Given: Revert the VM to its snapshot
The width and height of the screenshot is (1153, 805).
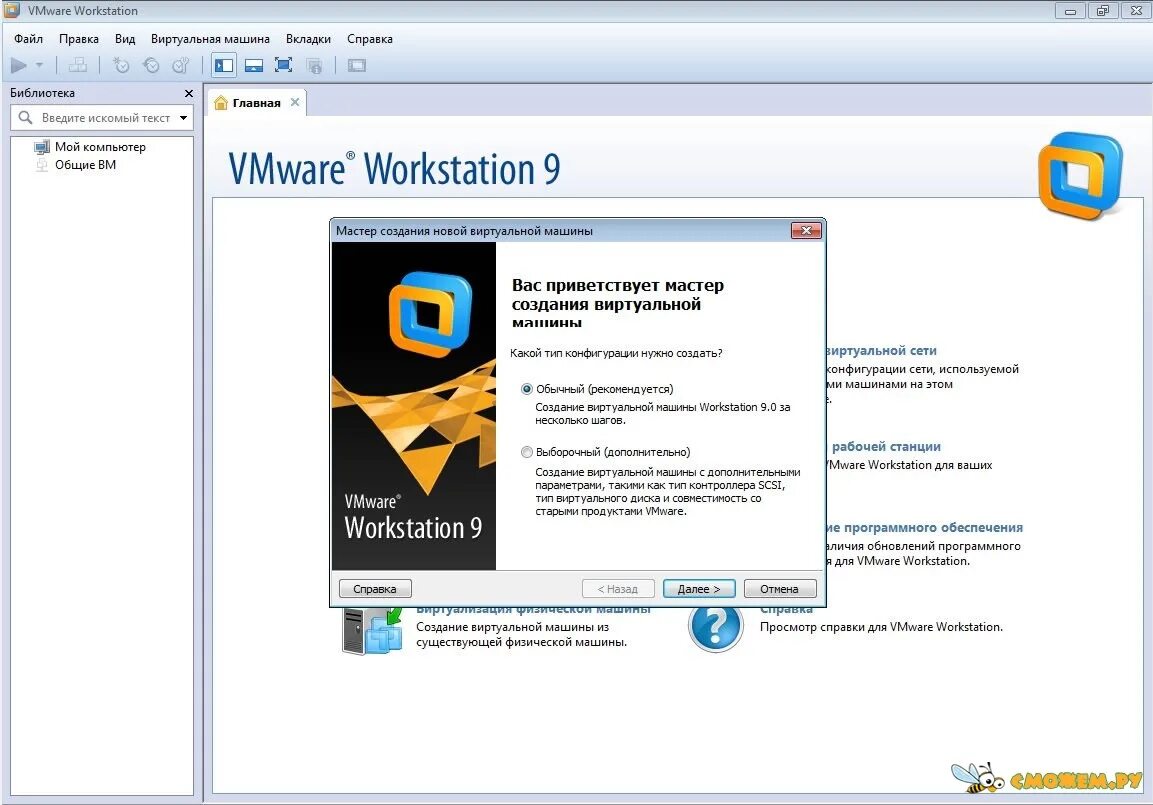Looking at the screenshot, I should click(151, 65).
